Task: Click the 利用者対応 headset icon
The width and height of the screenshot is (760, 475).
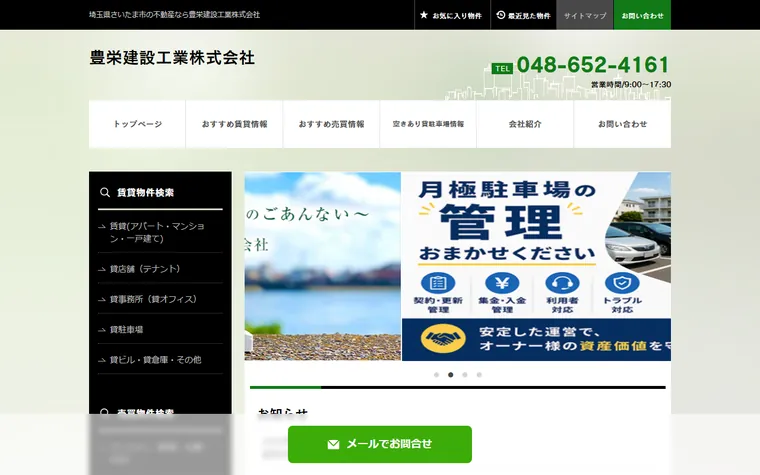Action: (562, 283)
